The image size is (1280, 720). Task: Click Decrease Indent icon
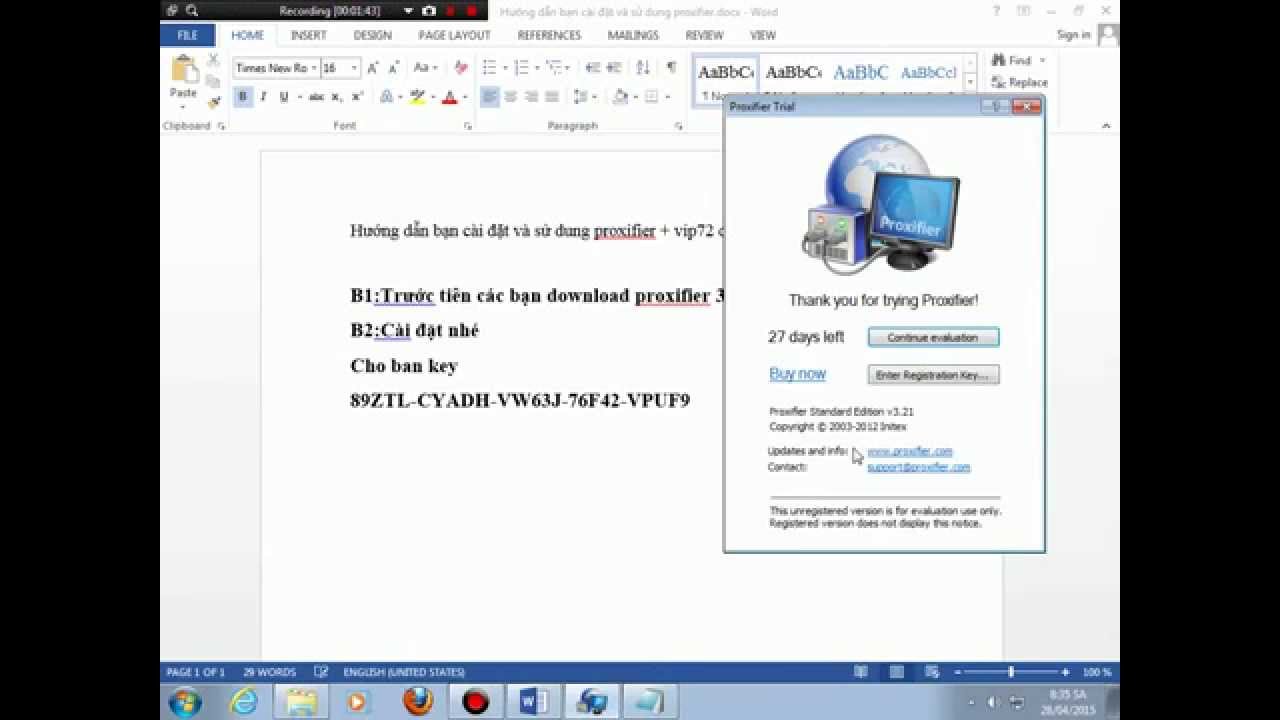pyautogui.click(x=592, y=68)
